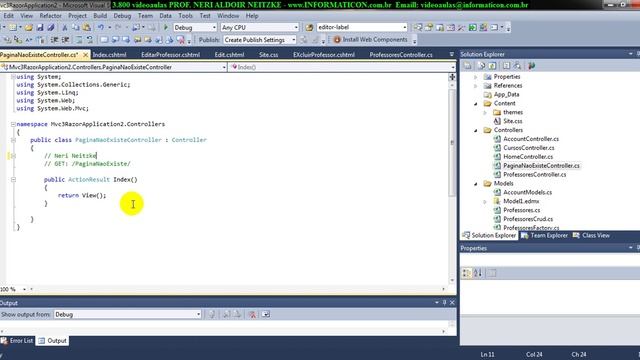Image resolution: width=640 pixels, height=360 pixels.
Task: Expand the themes folder
Action: [485, 112]
